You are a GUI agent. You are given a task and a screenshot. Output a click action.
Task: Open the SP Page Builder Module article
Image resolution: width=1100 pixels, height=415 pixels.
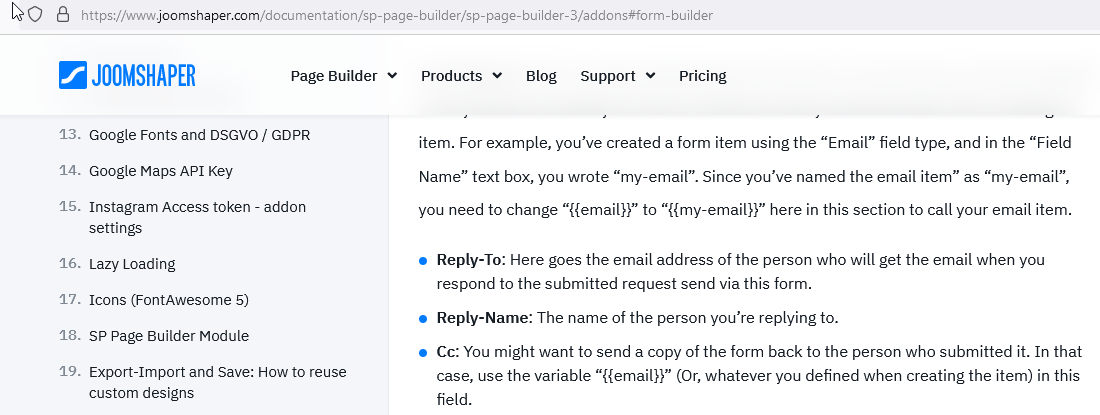[169, 336]
